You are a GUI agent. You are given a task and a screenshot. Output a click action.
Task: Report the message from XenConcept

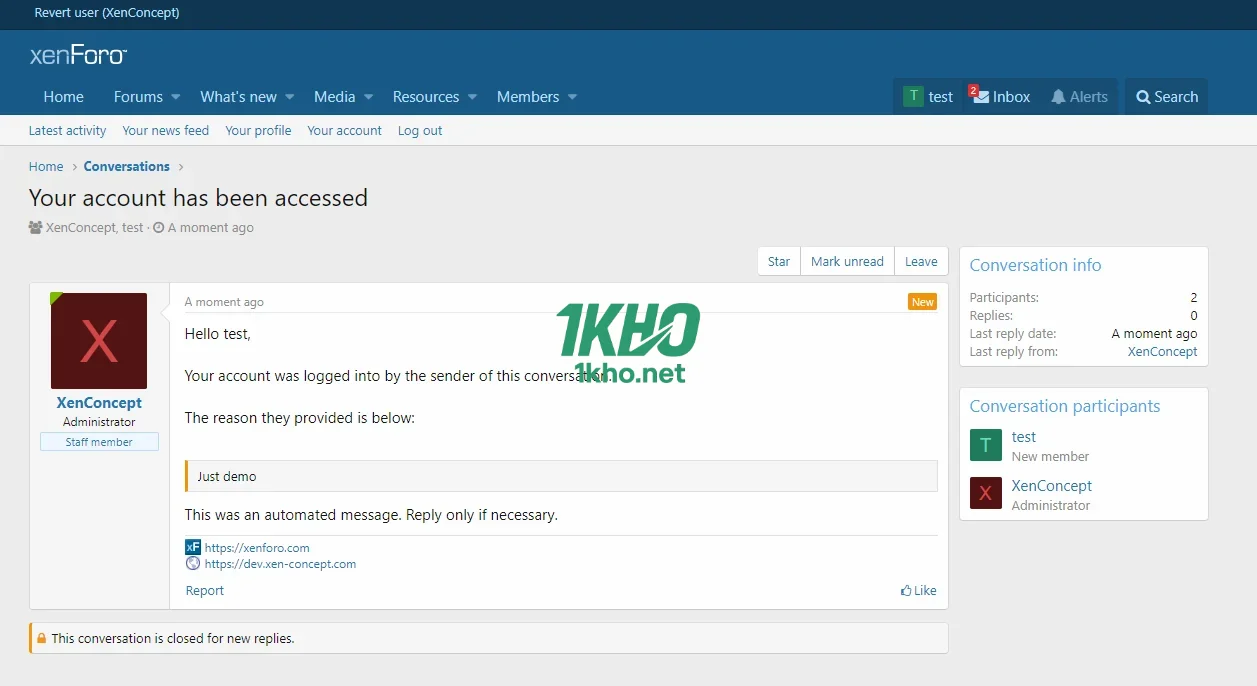pyautogui.click(x=204, y=590)
